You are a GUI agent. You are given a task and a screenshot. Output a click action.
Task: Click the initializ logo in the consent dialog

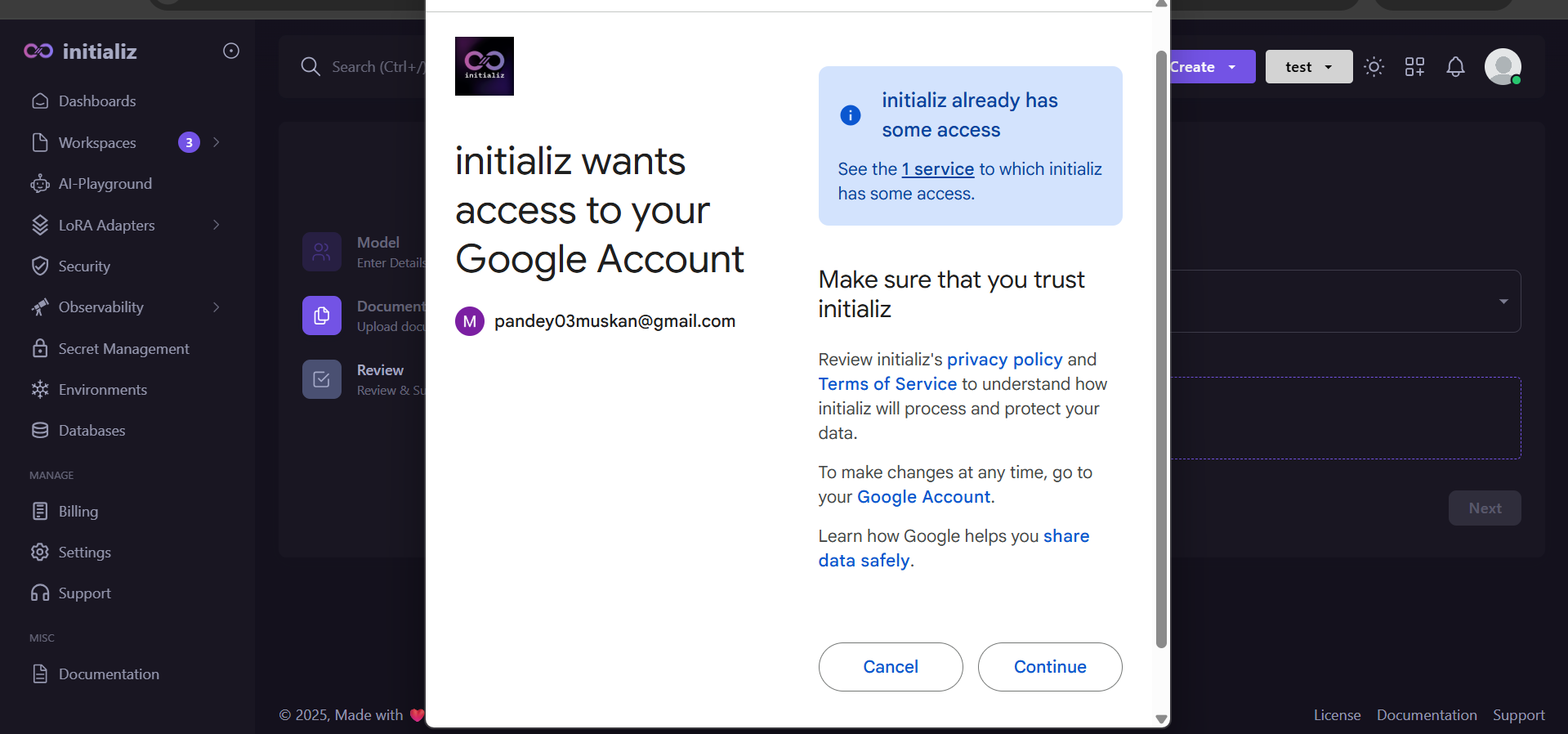pos(485,66)
